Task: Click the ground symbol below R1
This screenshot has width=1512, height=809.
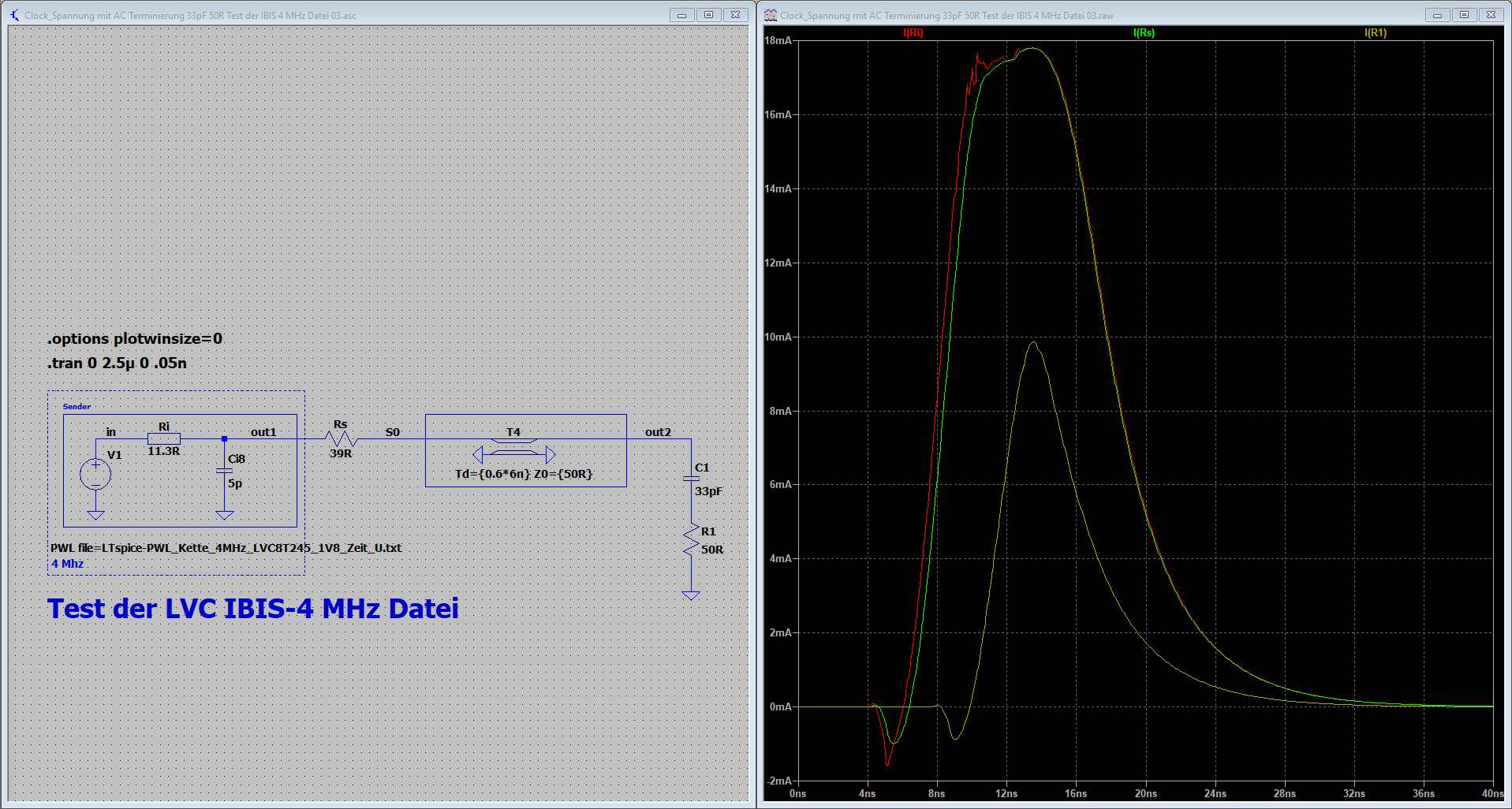Action: [x=691, y=595]
